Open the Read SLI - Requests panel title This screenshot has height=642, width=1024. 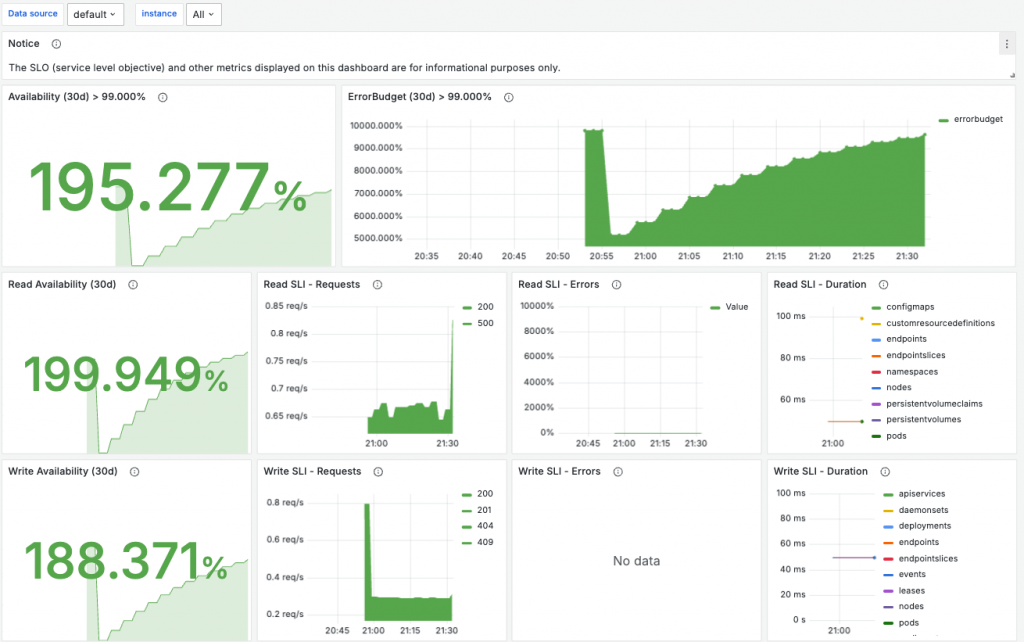pos(312,284)
